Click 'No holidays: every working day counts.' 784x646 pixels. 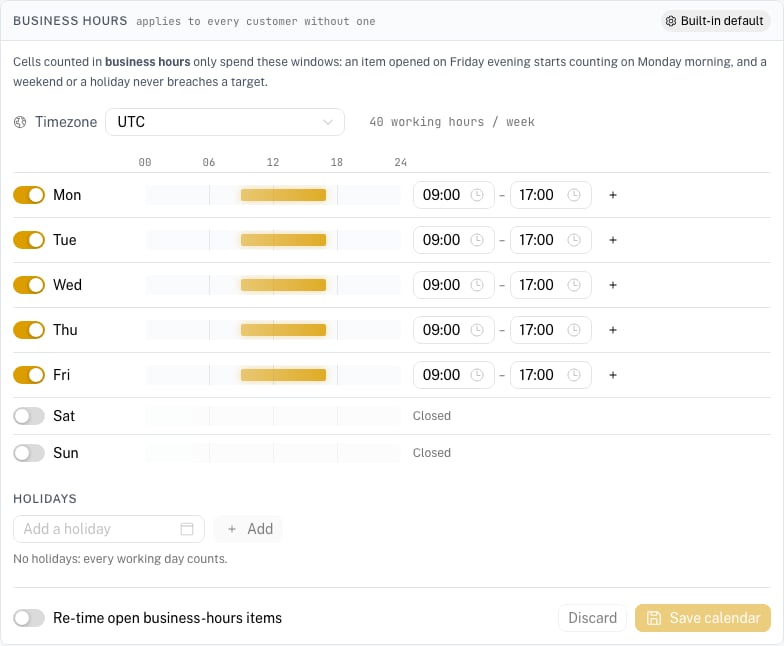(x=120, y=559)
